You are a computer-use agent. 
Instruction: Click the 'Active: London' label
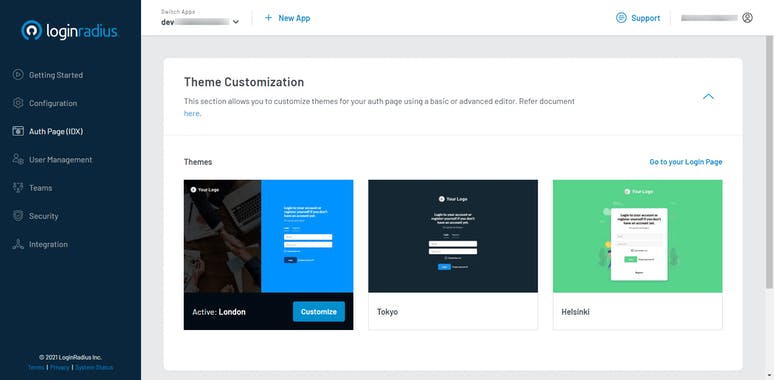tap(219, 312)
